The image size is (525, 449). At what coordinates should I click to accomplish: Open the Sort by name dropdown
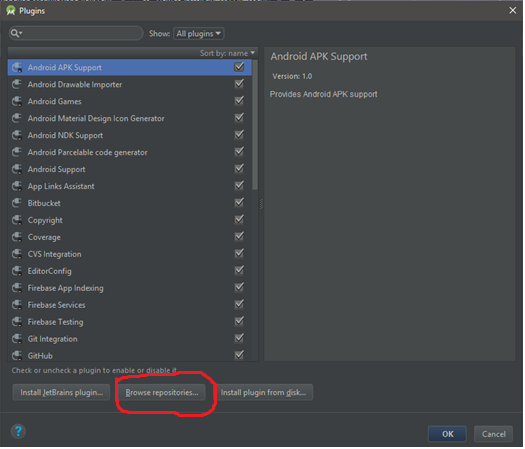tap(228, 53)
